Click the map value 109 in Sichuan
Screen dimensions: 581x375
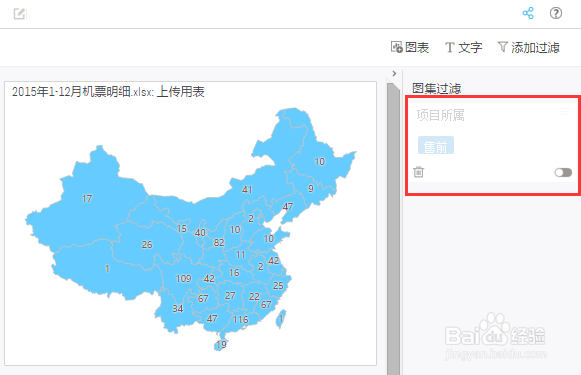[183, 278]
